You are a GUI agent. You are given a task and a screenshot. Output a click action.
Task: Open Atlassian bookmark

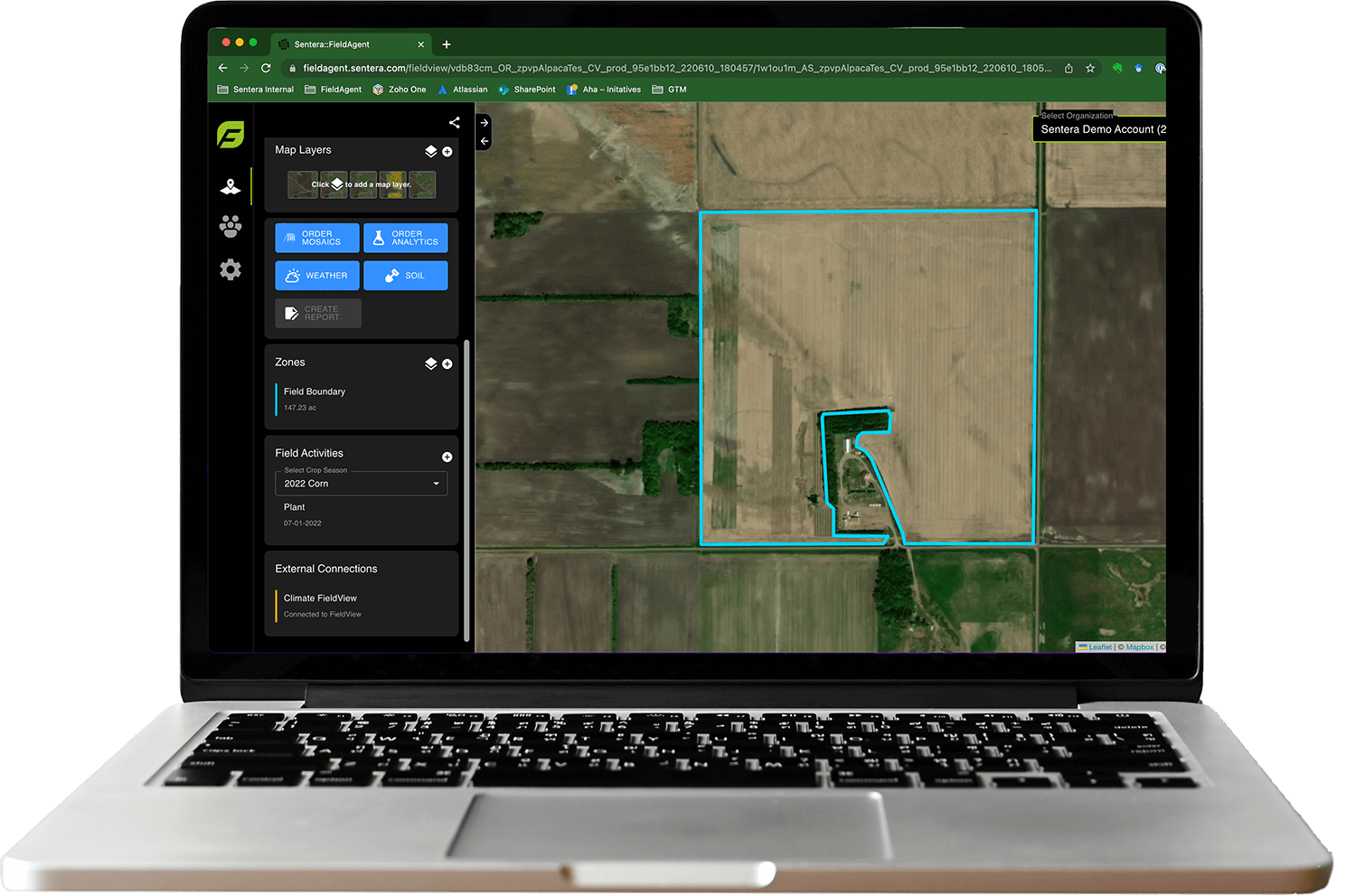click(463, 90)
